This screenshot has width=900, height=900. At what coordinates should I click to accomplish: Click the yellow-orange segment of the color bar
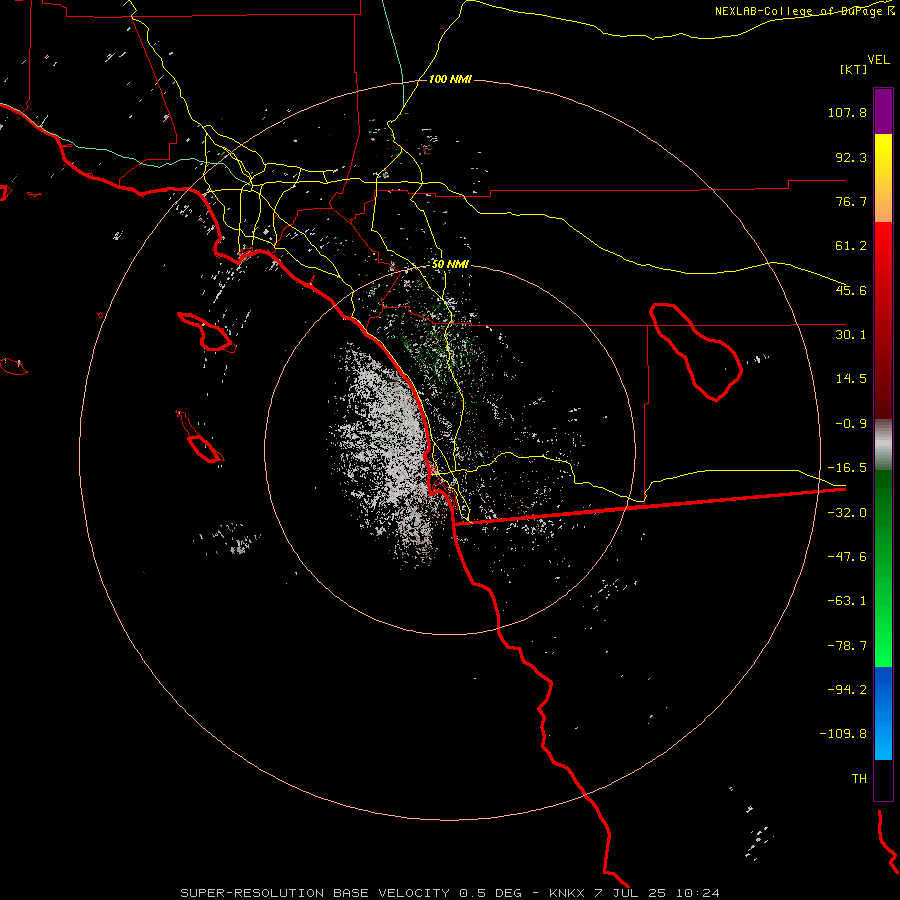883,178
